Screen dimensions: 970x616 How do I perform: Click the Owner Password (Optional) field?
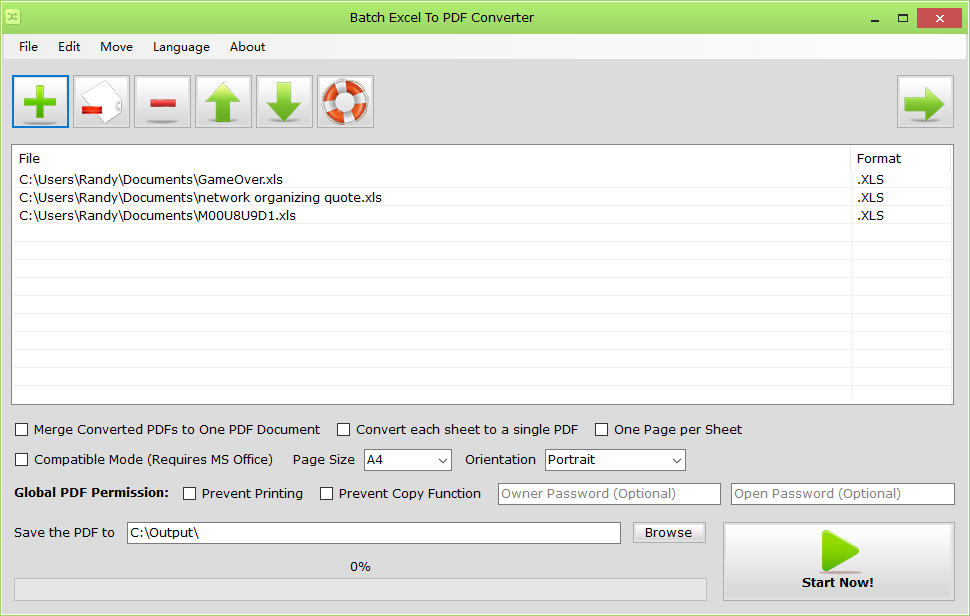tap(609, 494)
